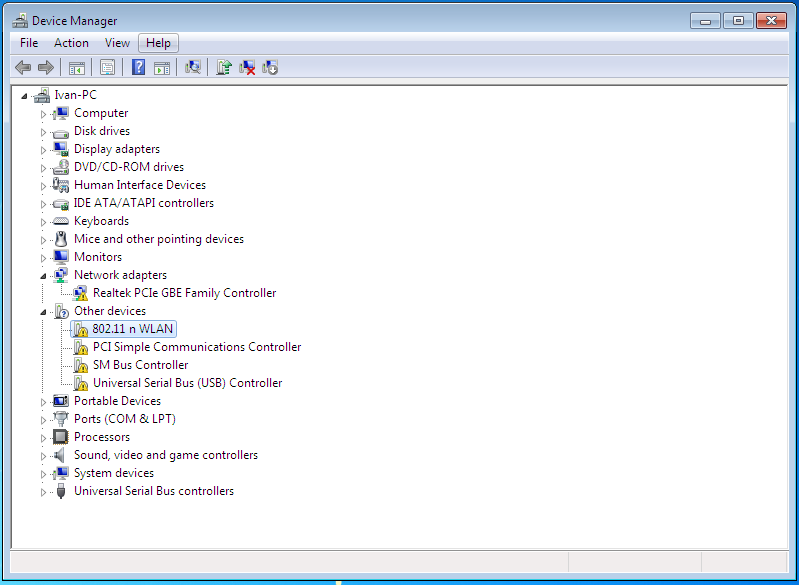This screenshot has width=799, height=585.
Task: Open the Action menu
Action: click(71, 43)
